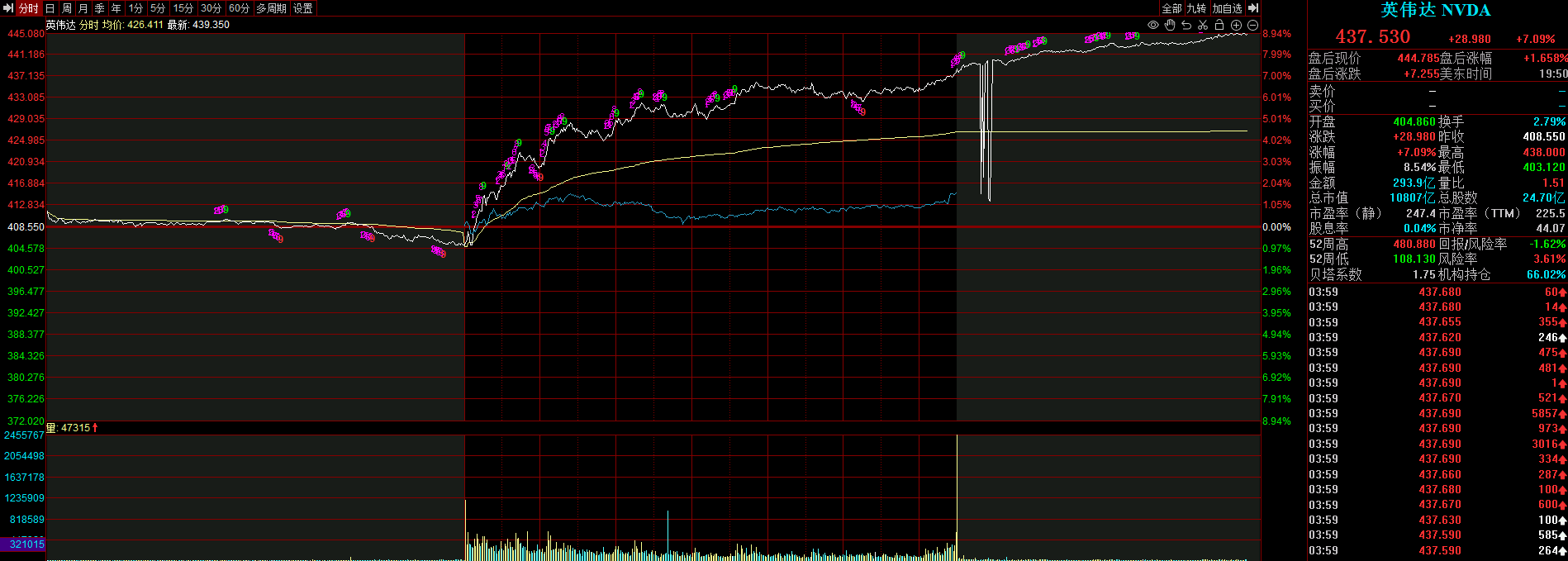Click the market cap value 10807亿
Viewport: 1568px width, 561px height.
[1413, 197]
